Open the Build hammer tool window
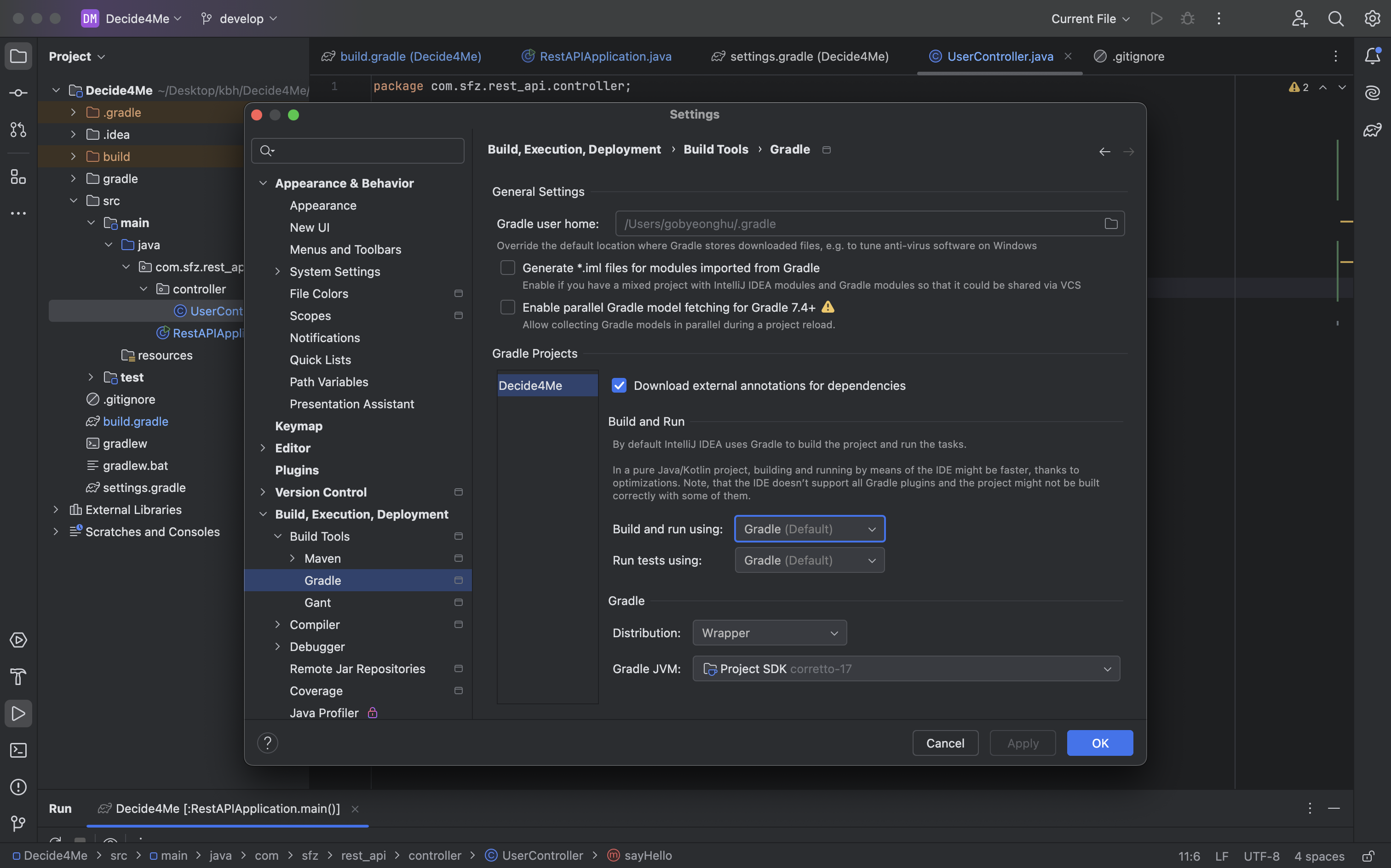1391x868 pixels. click(x=18, y=677)
